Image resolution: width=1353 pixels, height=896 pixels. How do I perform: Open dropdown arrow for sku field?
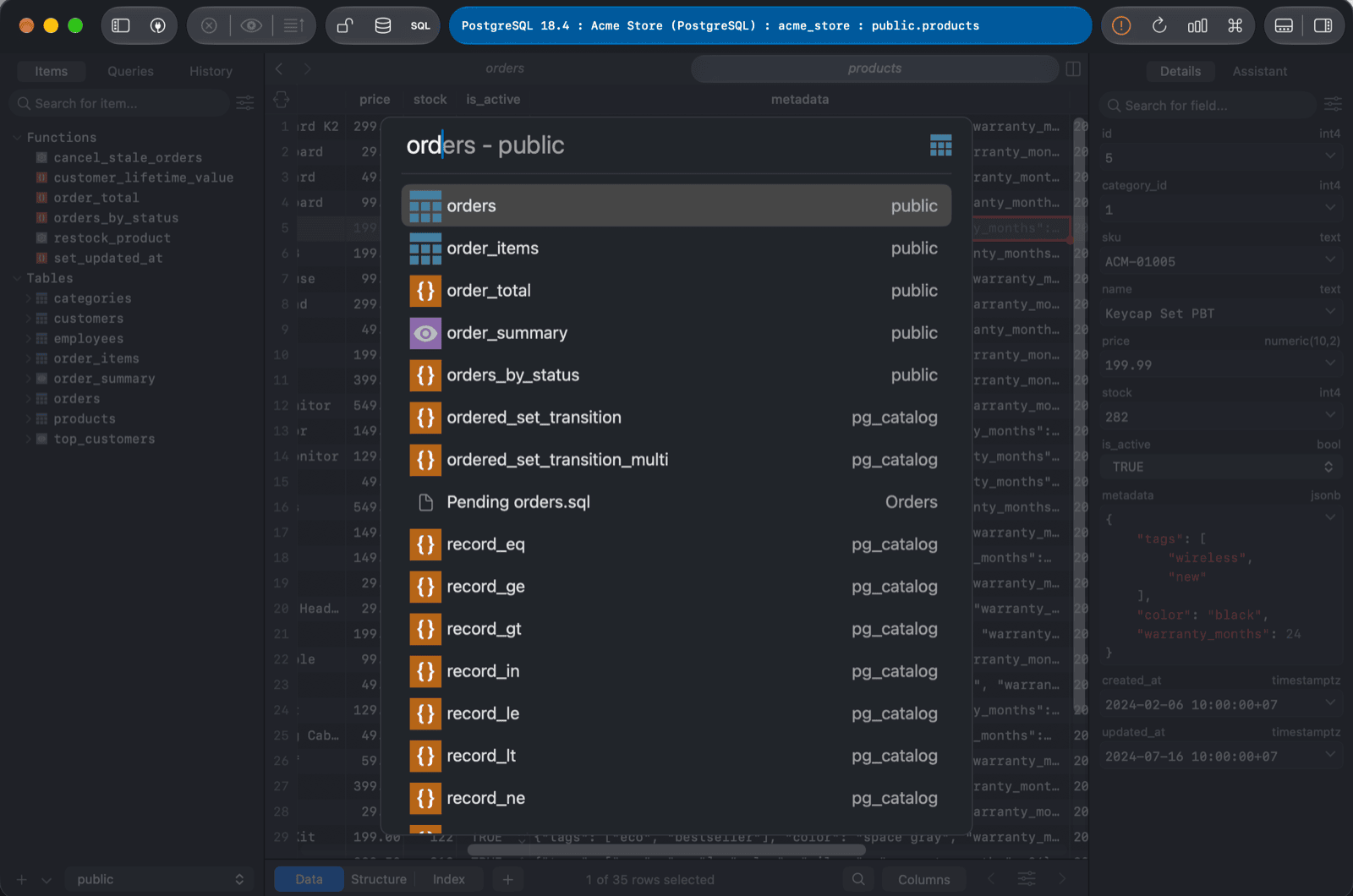click(x=1330, y=260)
